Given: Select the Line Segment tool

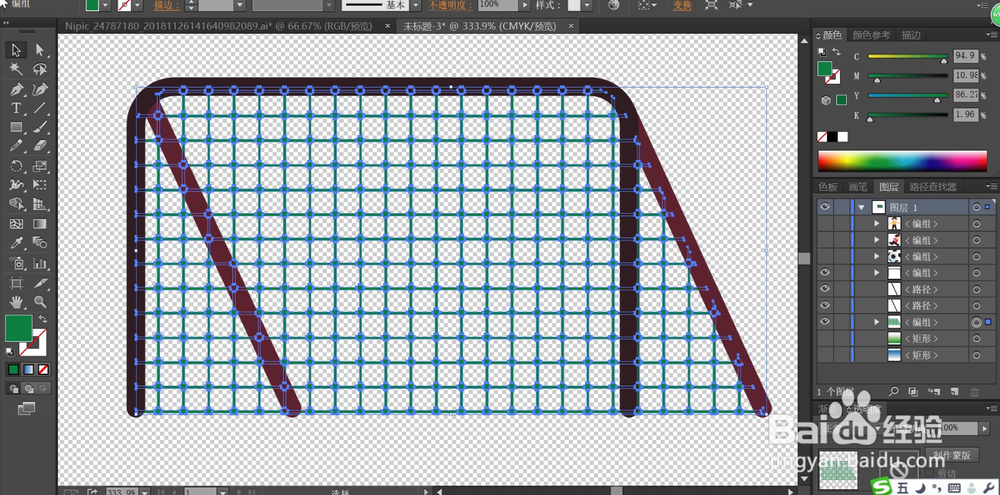Looking at the screenshot, I should click(40, 108).
